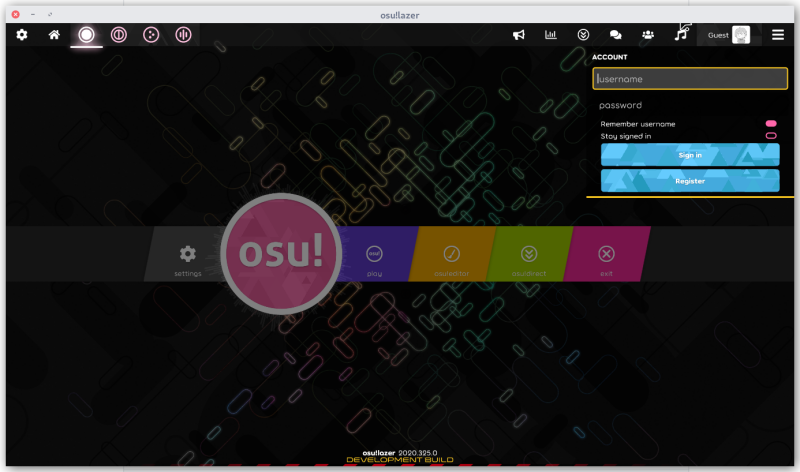This screenshot has height=472, width=800.
Task: Select the osu! standard game mode icon
Action: point(86,35)
